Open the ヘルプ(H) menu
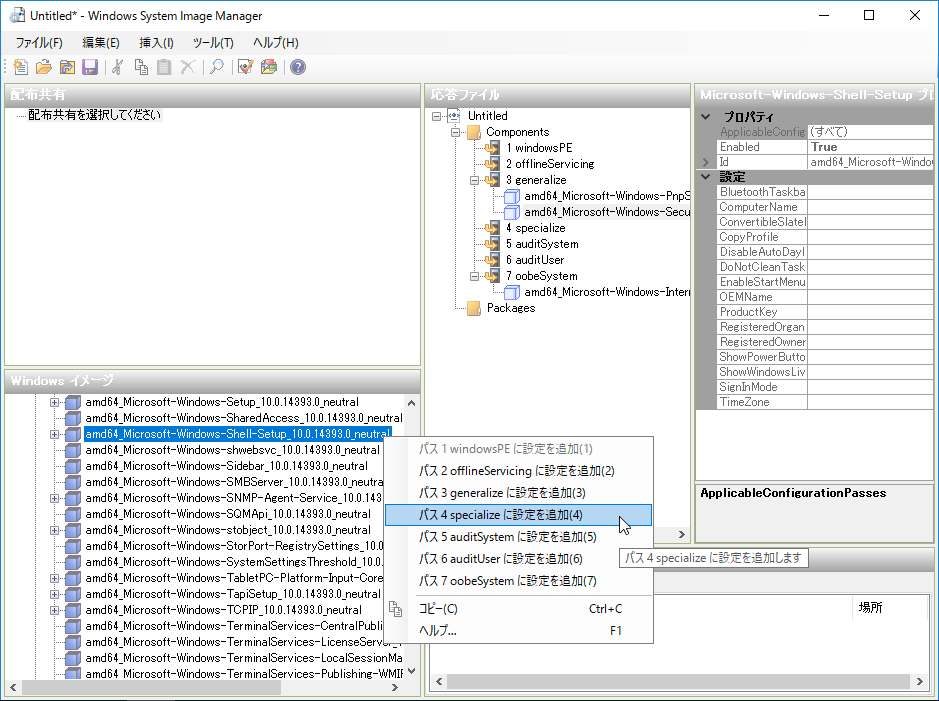 (275, 43)
